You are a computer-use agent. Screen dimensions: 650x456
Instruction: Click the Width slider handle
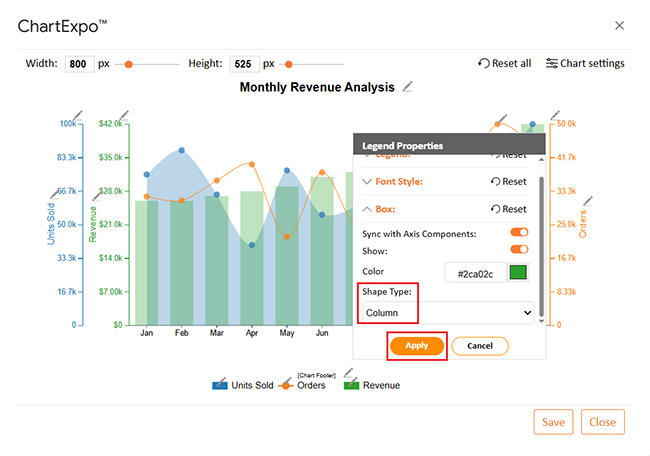[128, 64]
